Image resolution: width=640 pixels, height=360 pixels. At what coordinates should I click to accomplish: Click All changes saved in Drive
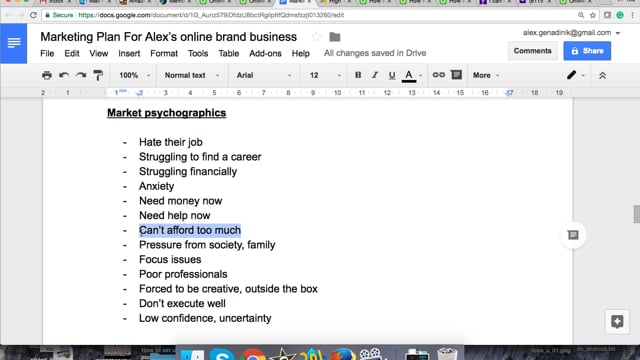375,53
